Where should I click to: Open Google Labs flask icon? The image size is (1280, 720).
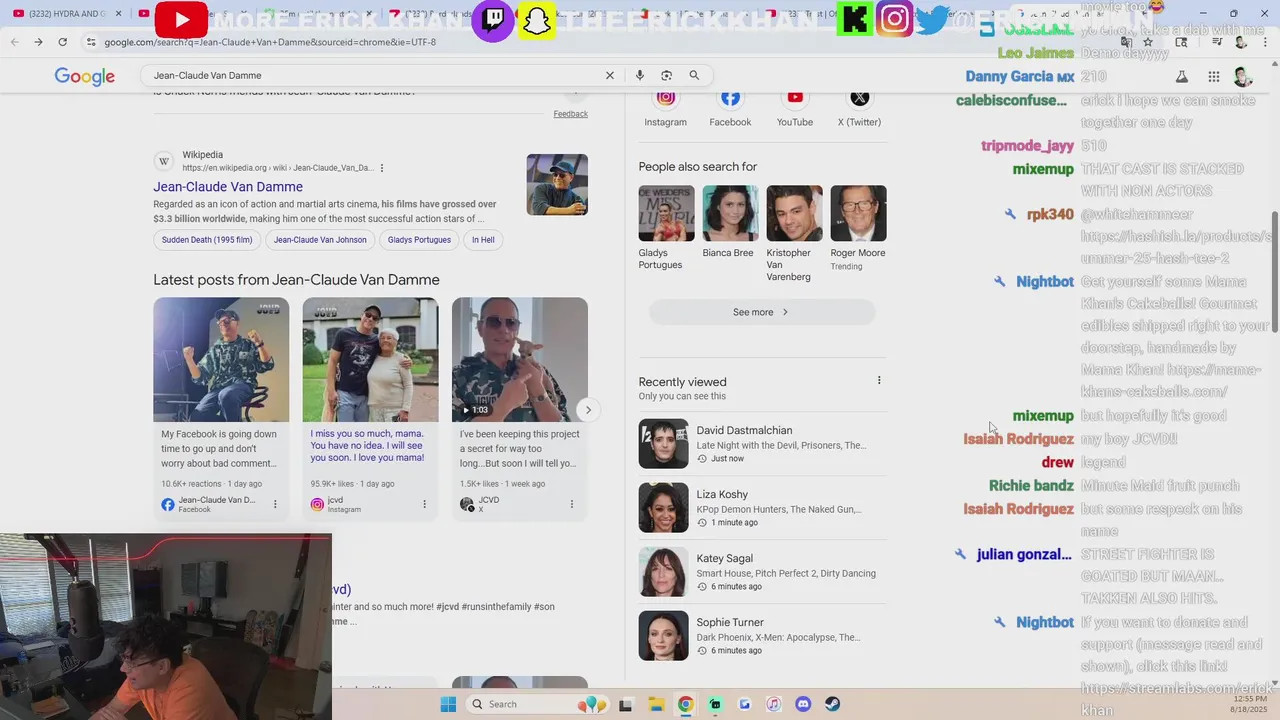click(1181, 77)
